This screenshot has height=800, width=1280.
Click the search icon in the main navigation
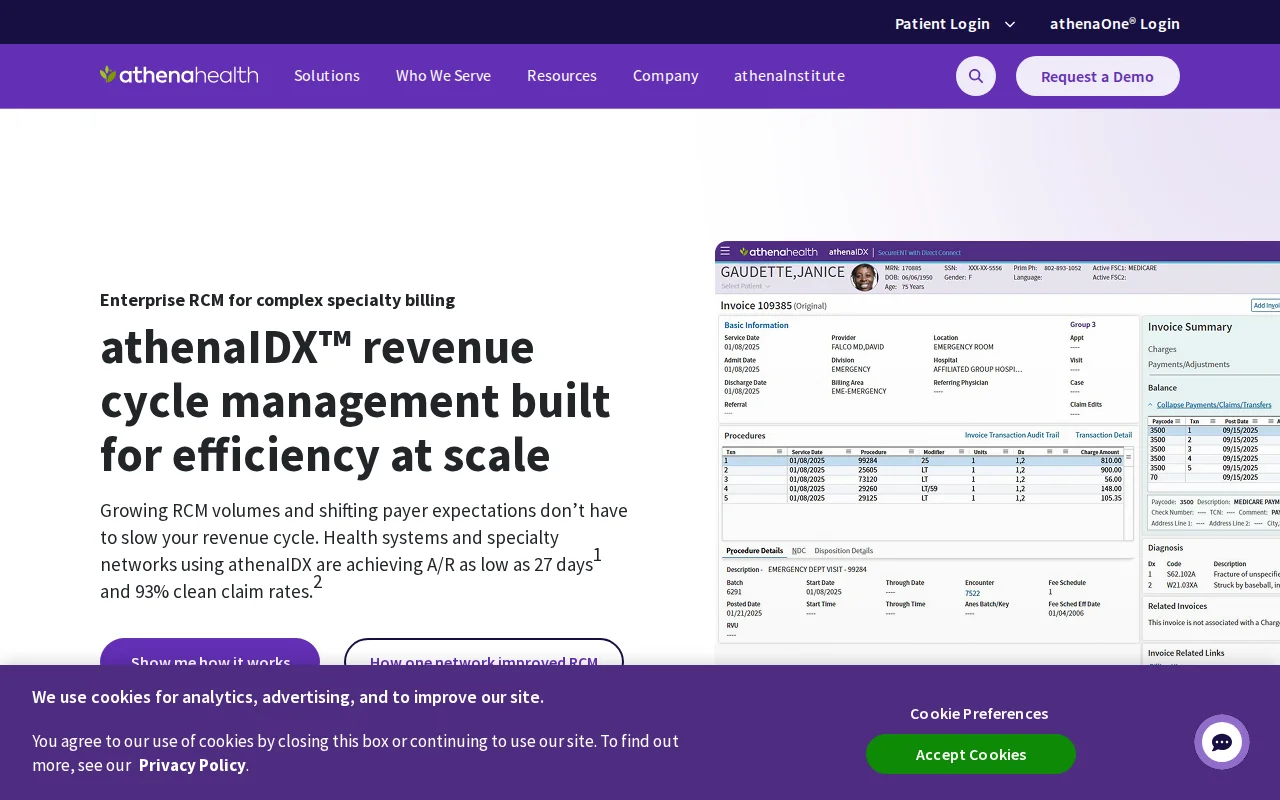(975, 76)
